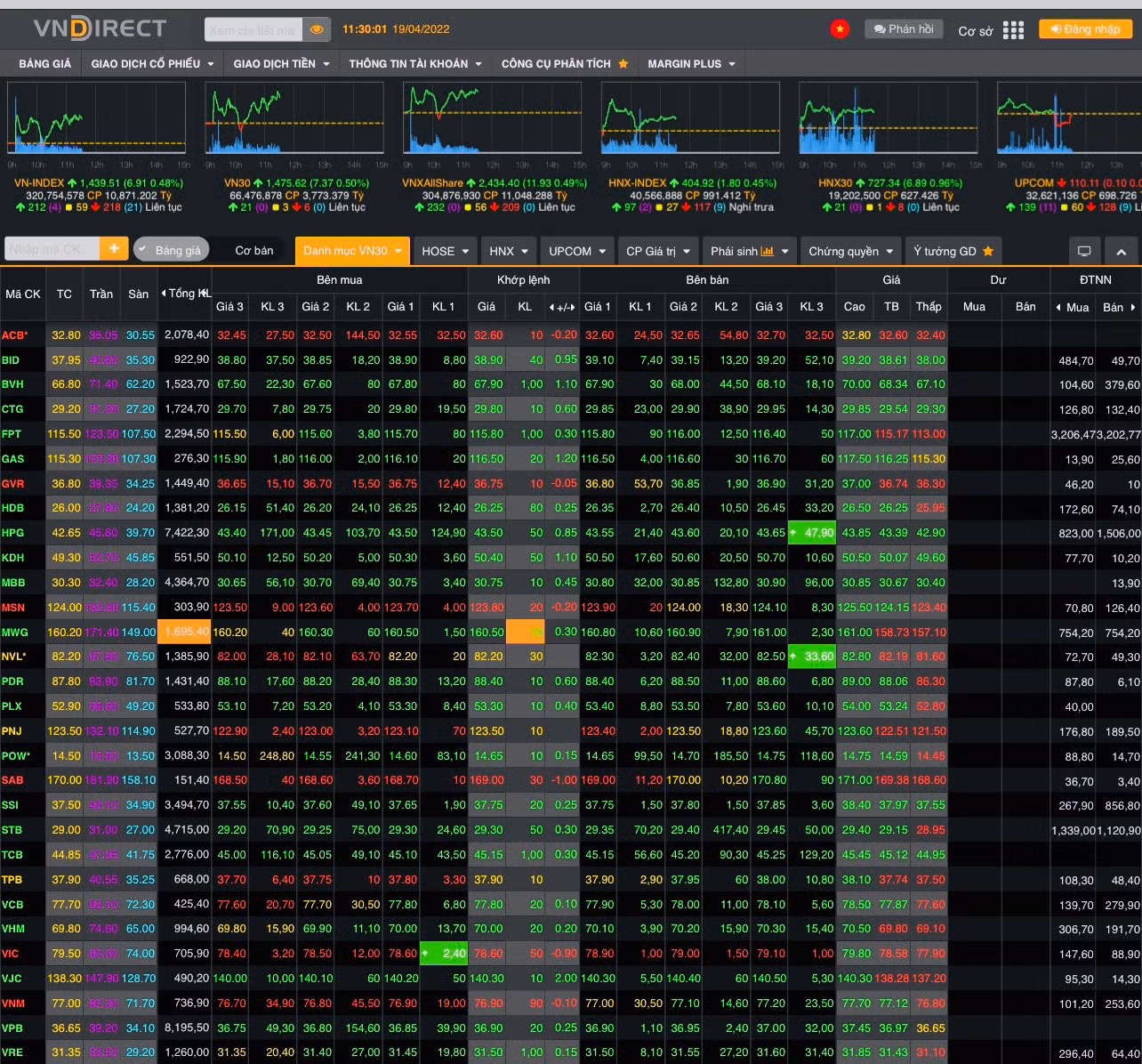
Task: Click the orange 1,695,40 volume cell for MWG
Action: click(x=184, y=632)
